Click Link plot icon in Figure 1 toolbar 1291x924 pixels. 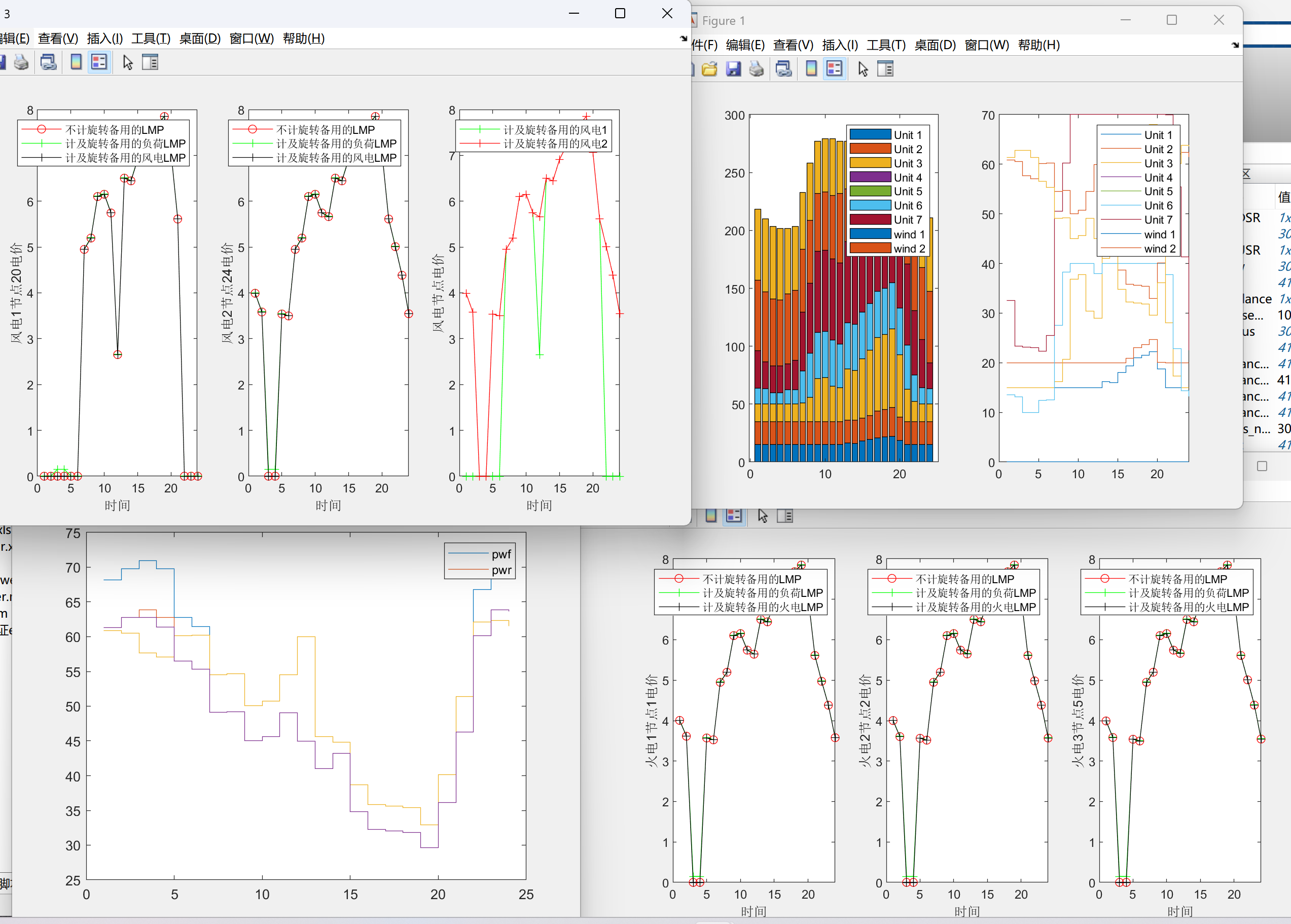(x=784, y=69)
